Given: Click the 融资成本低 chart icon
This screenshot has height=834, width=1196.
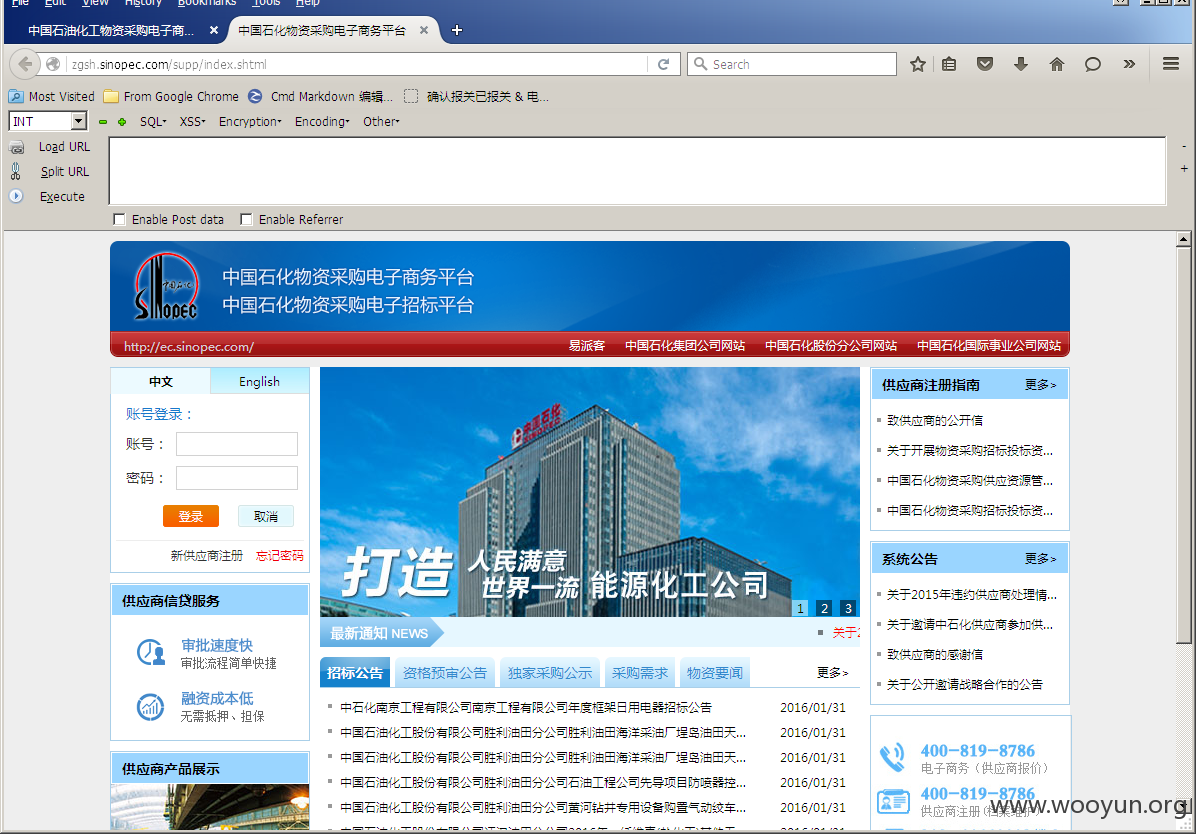Looking at the screenshot, I should click(150, 707).
